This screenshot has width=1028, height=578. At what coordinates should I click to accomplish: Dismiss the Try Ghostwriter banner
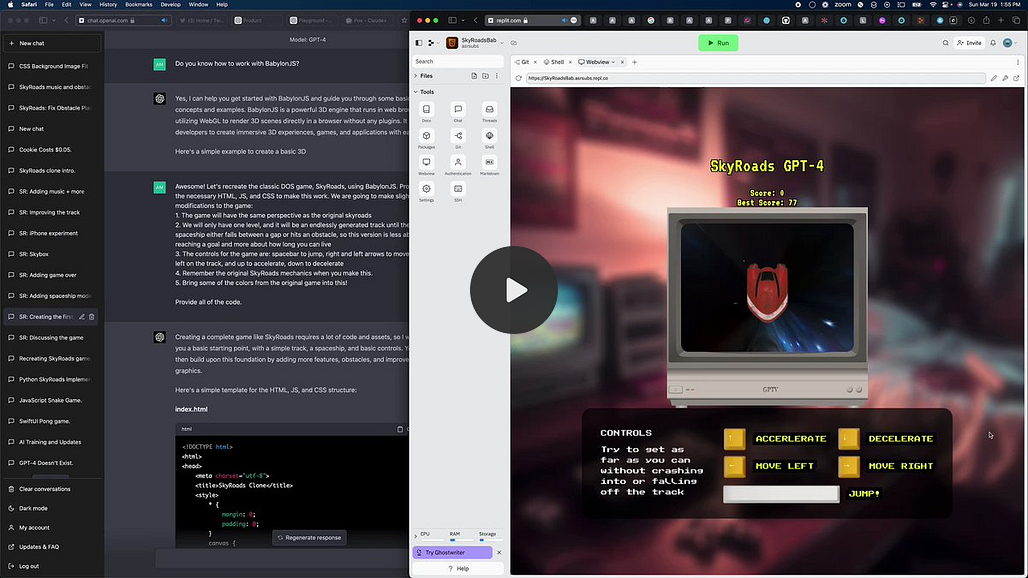coord(499,552)
